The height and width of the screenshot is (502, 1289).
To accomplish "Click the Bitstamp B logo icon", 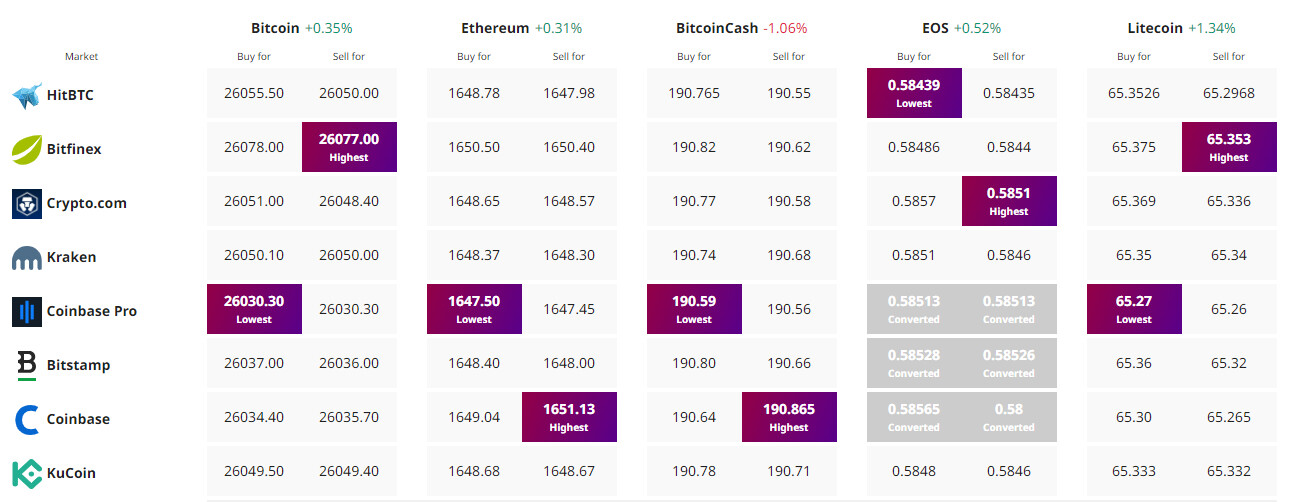I will tap(26, 365).
